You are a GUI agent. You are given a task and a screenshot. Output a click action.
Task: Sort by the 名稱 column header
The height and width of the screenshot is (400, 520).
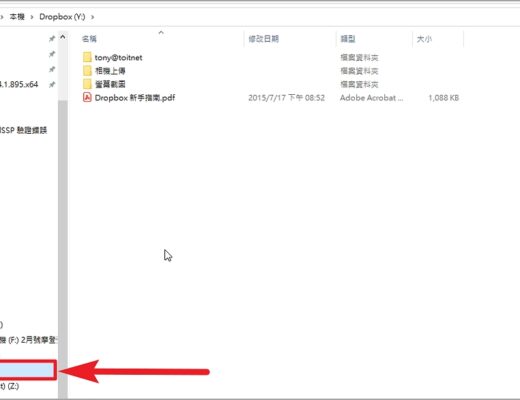point(89,39)
